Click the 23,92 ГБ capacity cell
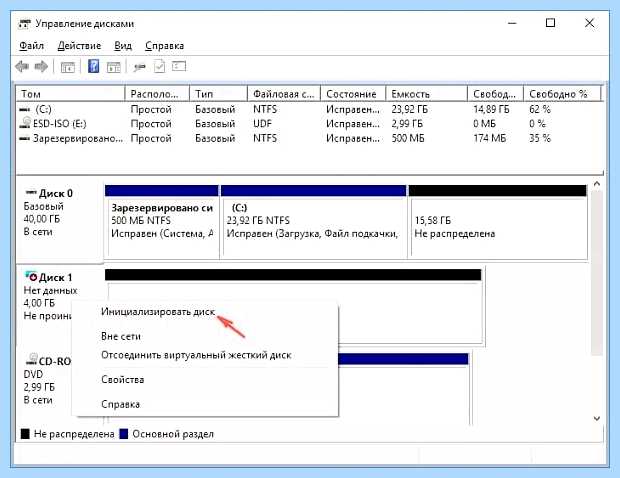Viewport: 620px width, 478px height. [x=410, y=110]
